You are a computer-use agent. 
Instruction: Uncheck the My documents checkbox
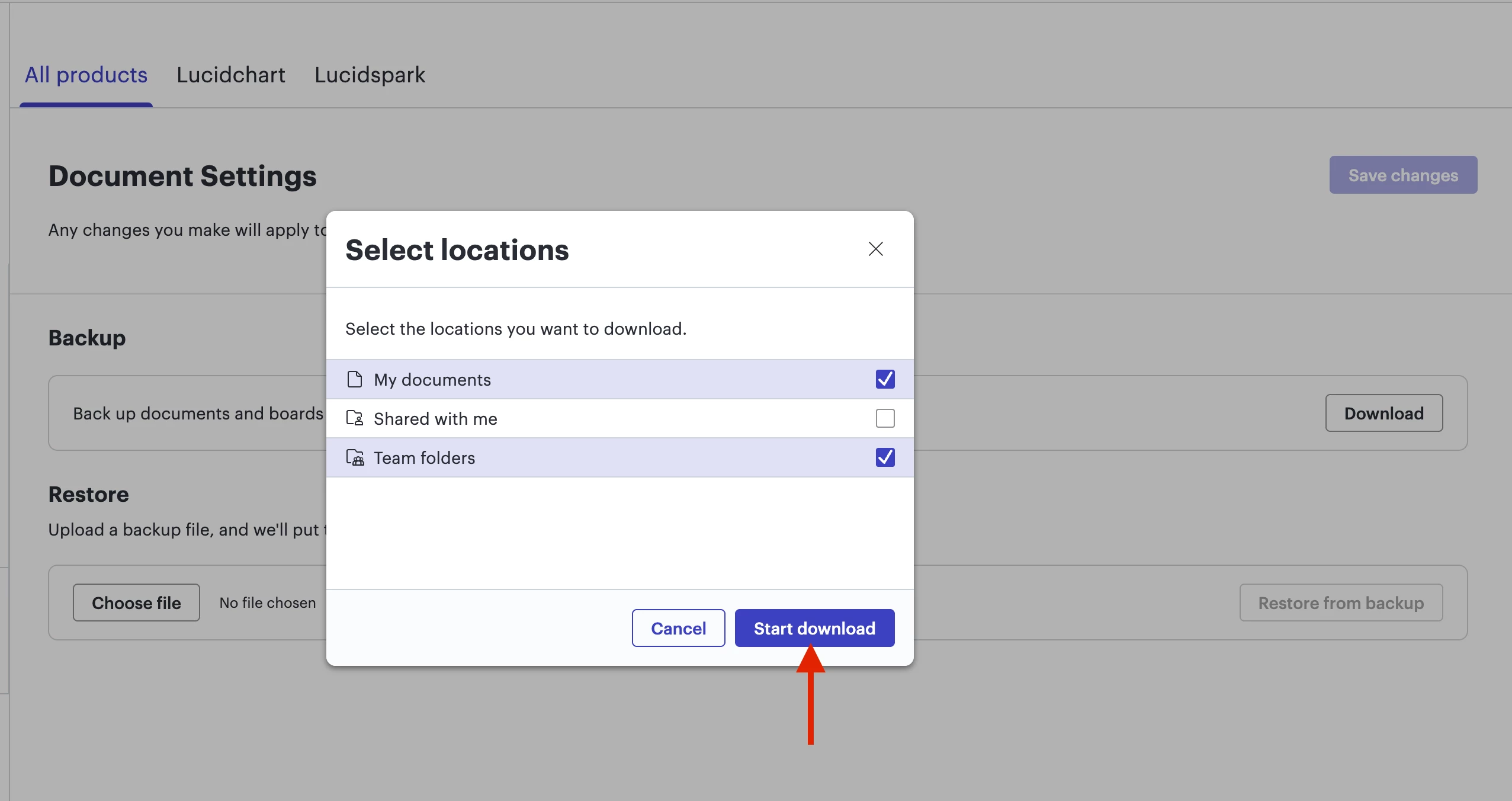coord(885,379)
